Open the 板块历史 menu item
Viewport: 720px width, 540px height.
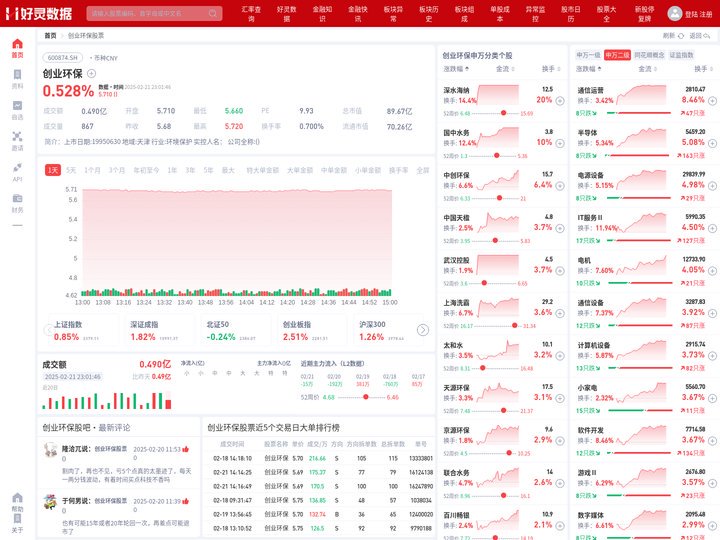pyautogui.click(x=428, y=14)
